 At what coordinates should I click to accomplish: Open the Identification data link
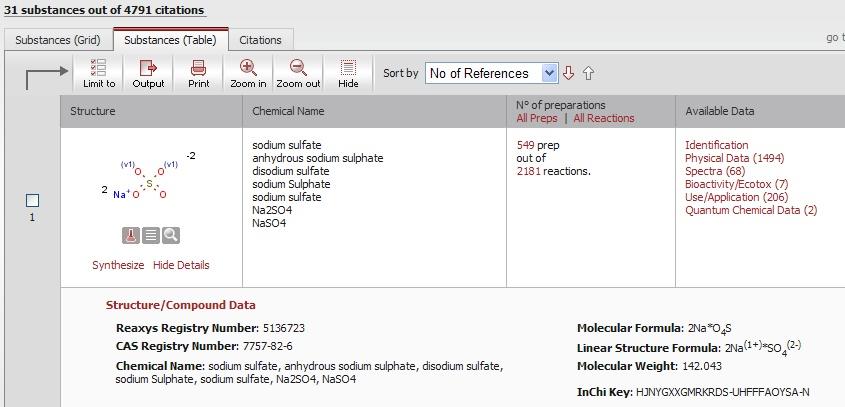[x=717, y=145]
